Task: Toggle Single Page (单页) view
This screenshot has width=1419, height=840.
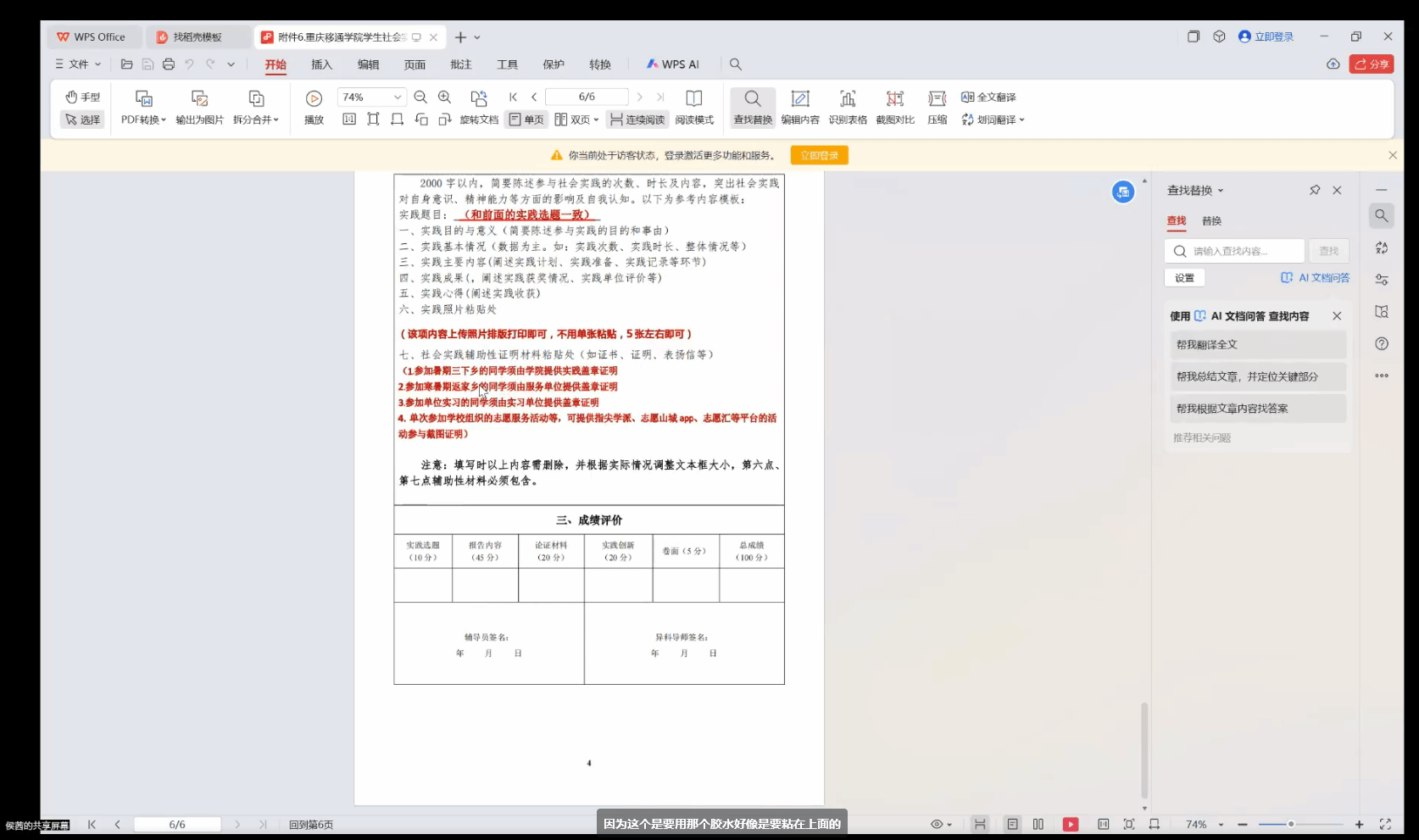Action: 526,120
